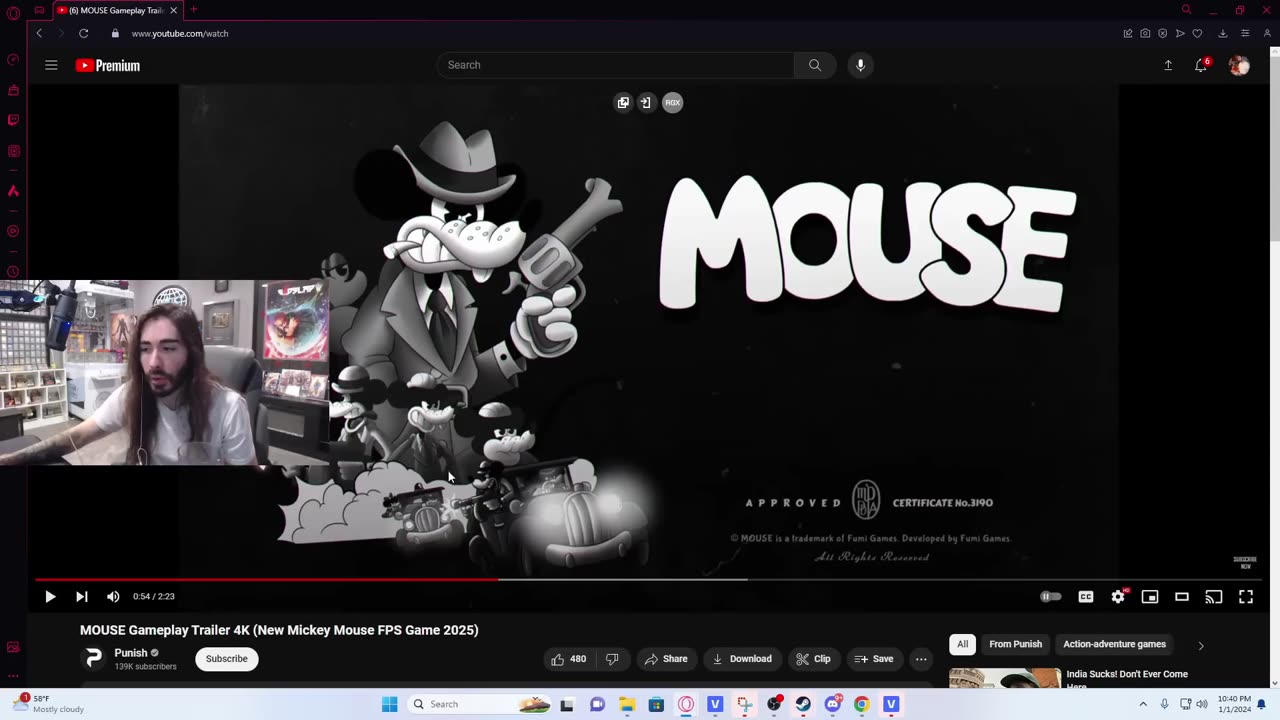Open File Explorer from the taskbar
1280x720 pixels.
[627, 704]
